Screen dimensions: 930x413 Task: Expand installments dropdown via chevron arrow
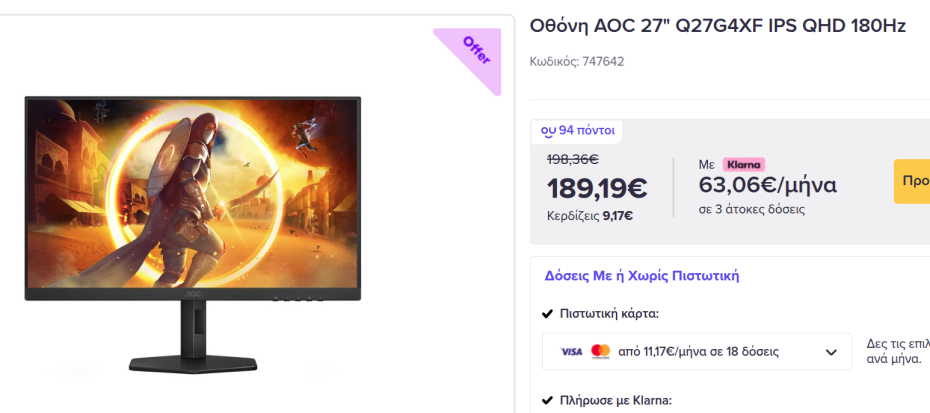click(x=831, y=352)
